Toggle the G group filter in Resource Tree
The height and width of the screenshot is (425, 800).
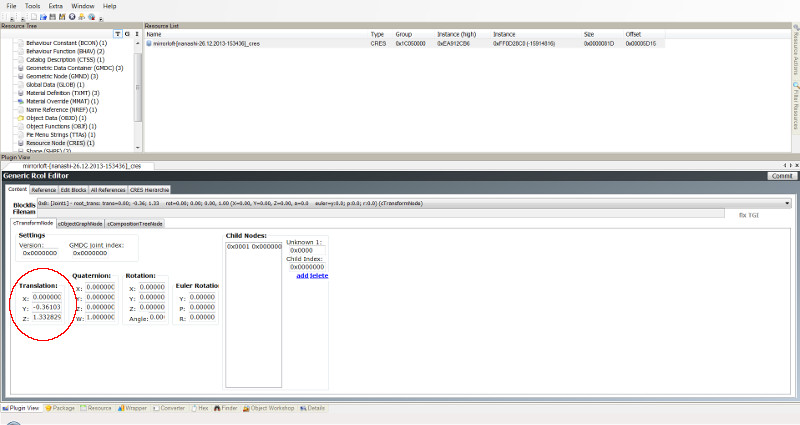click(x=126, y=34)
